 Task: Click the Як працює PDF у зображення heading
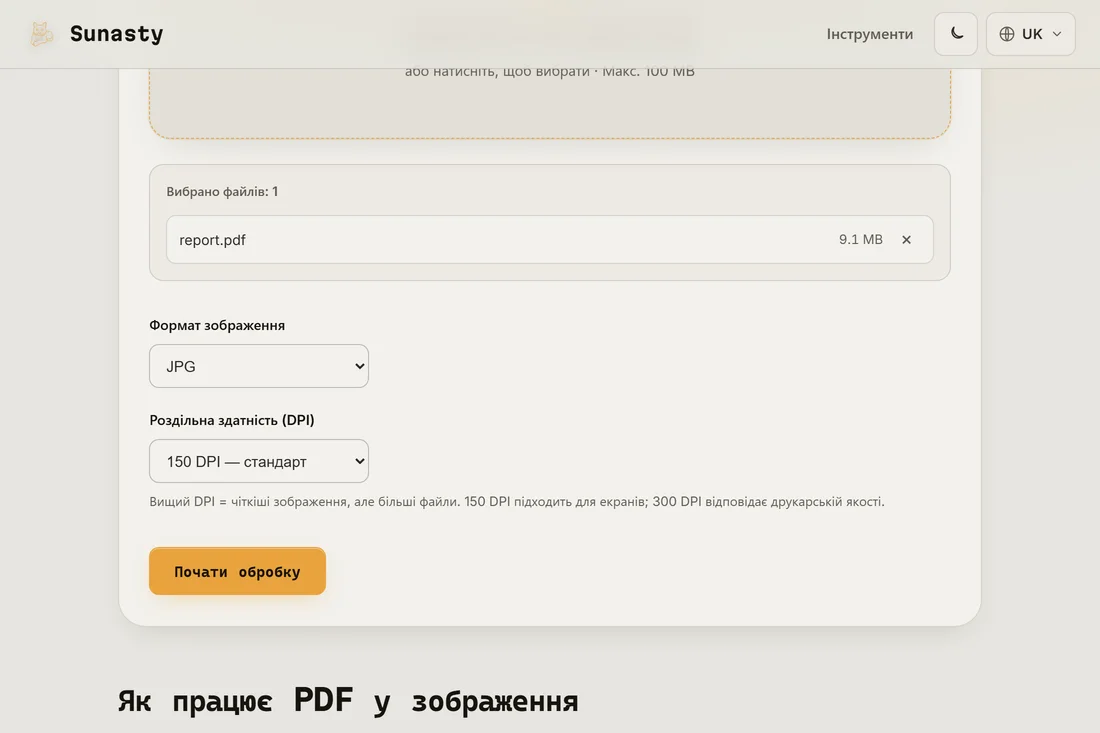pos(348,701)
